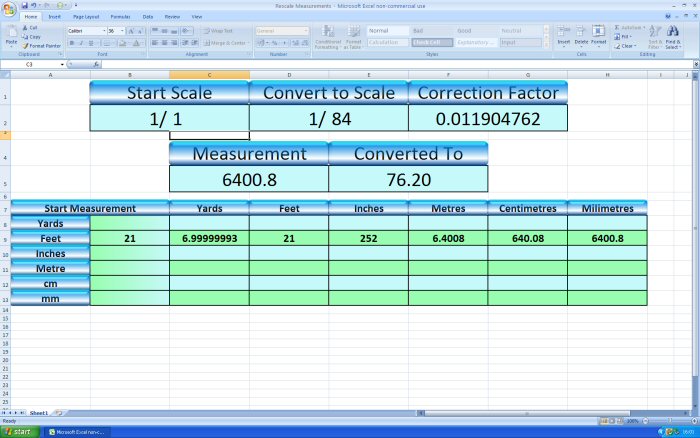
Task: Click the Office button
Action: [9, 8]
